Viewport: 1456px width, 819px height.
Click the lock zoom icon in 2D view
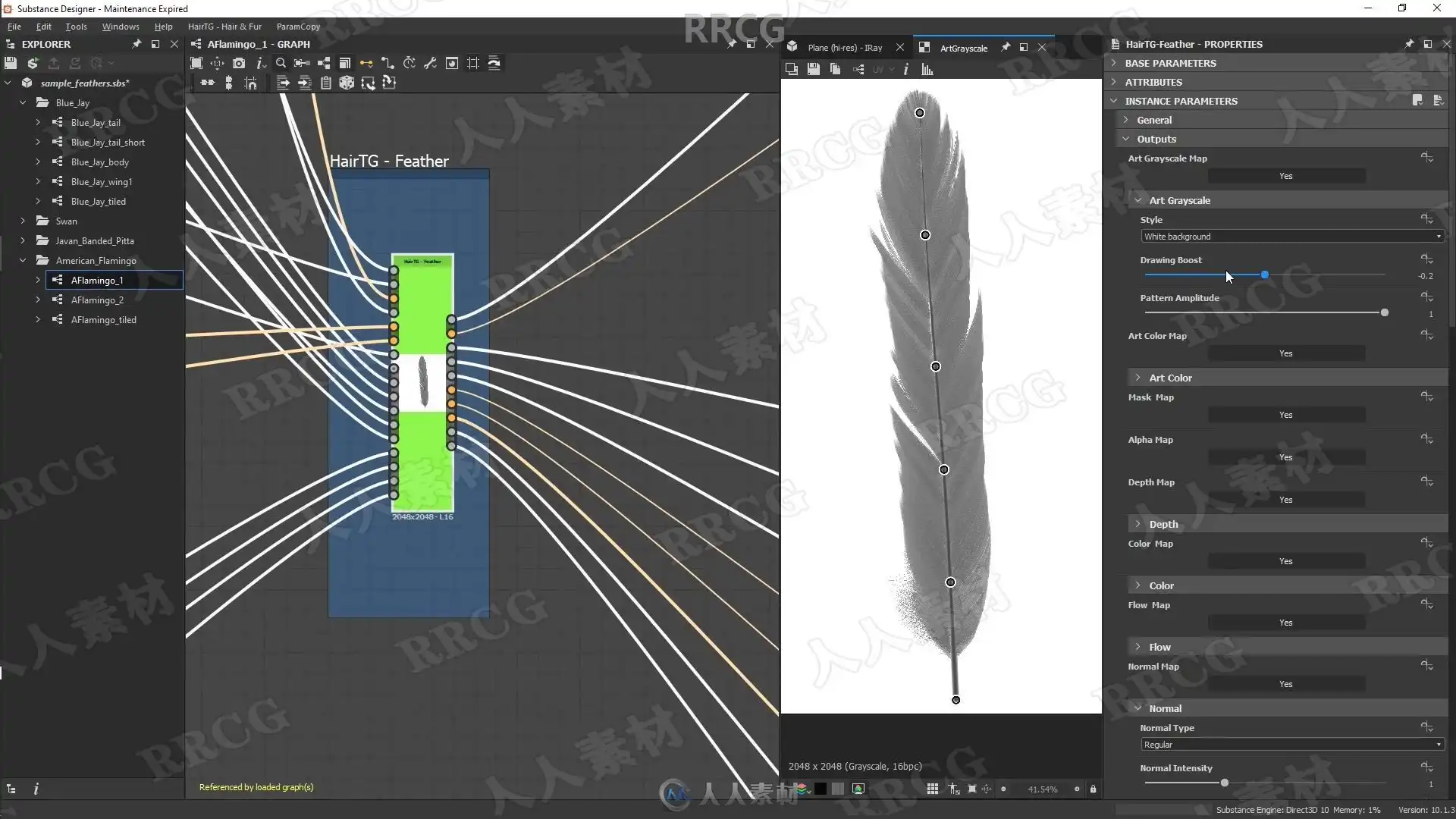(x=1093, y=789)
